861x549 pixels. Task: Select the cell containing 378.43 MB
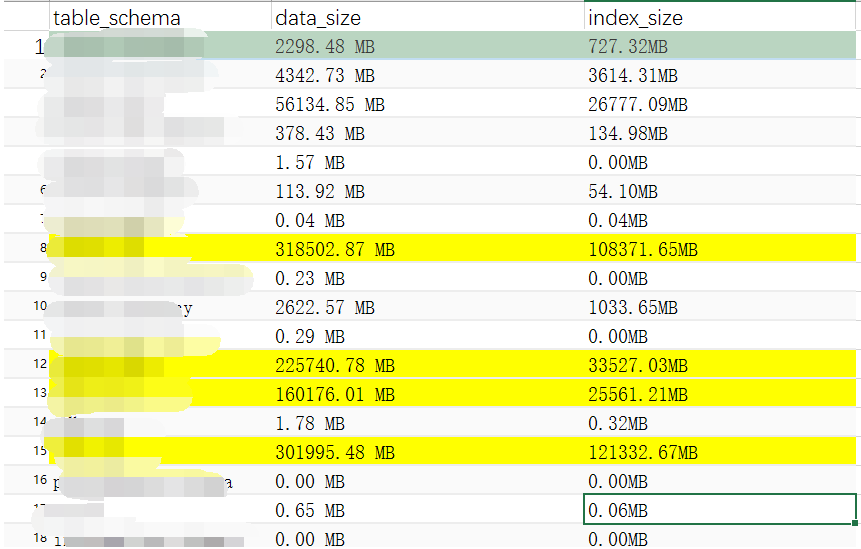pos(319,133)
